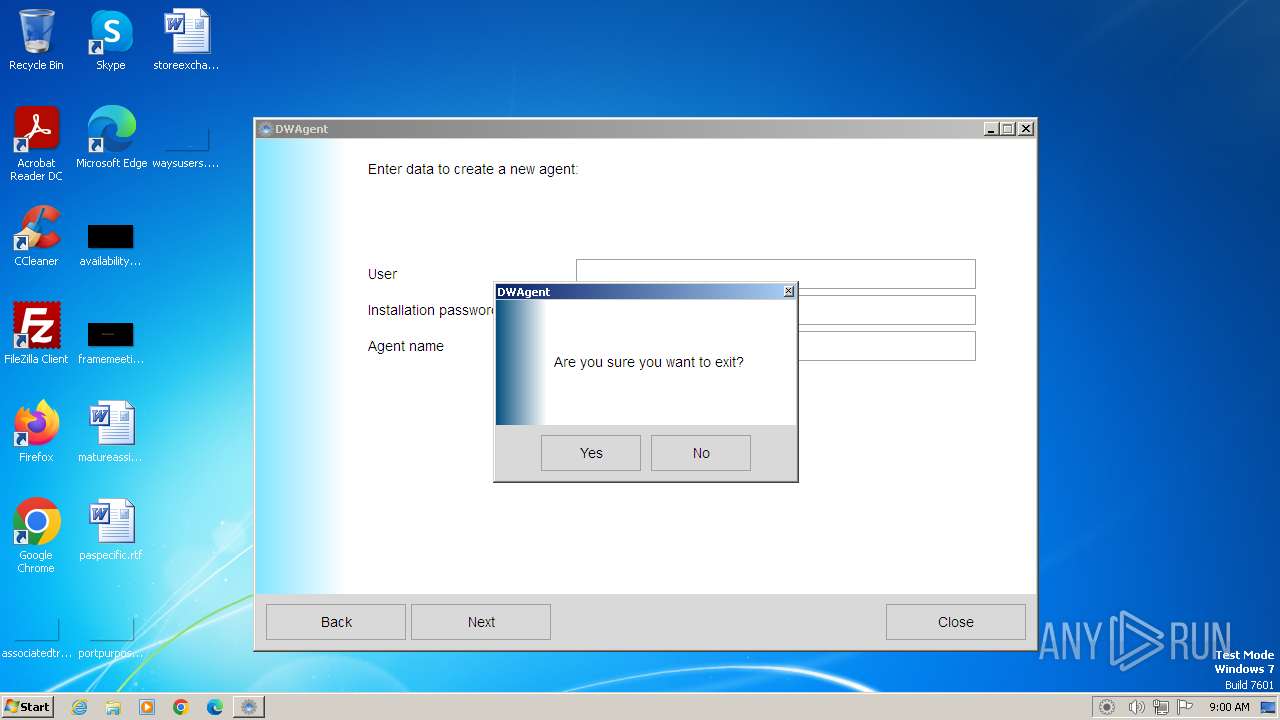
Task: Click the Show desktop button
Action: (1270, 707)
